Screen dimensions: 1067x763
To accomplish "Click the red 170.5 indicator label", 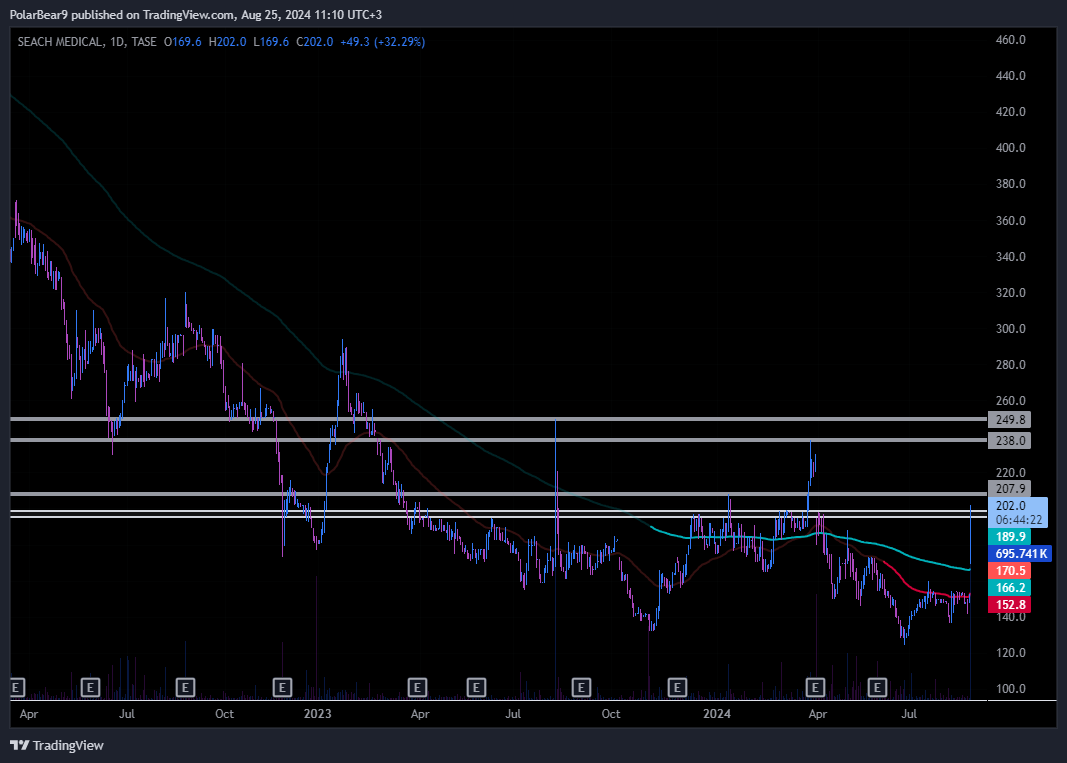I will (x=1010, y=570).
